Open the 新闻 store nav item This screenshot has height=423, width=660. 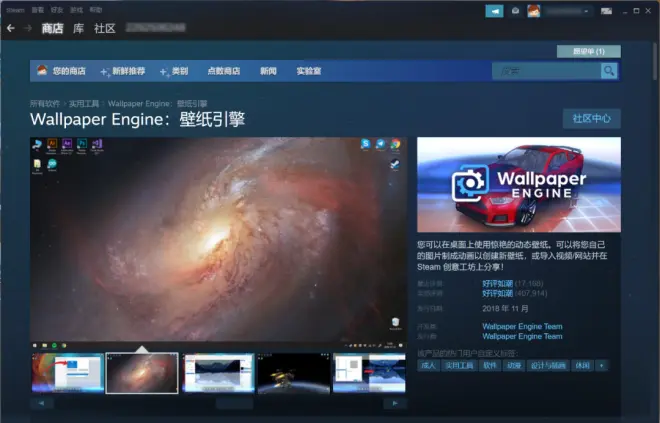(269, 71)
